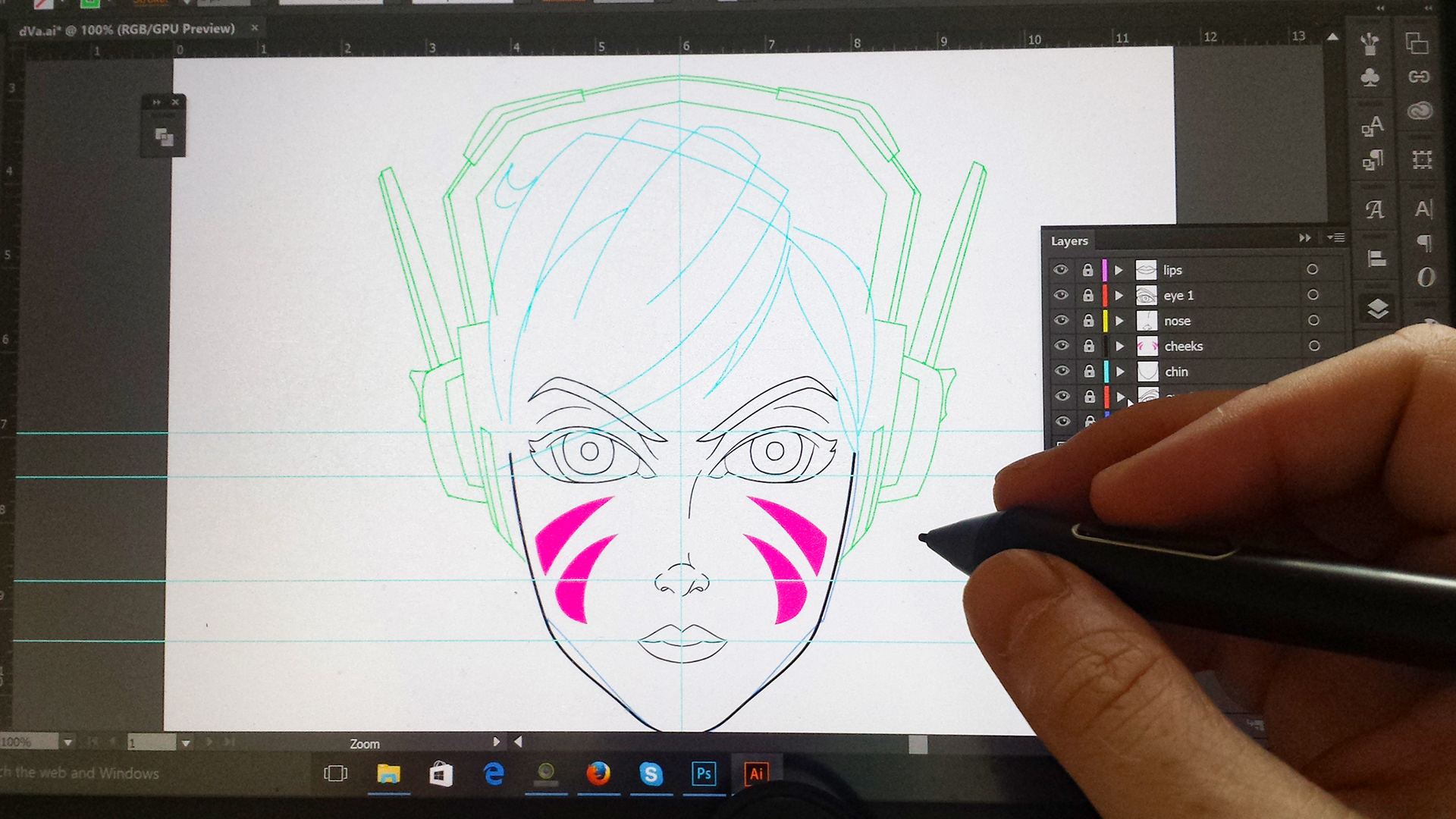Unlock the cheeks layer
This screenshot has width=1456, height=819.
click(1089, 346)
